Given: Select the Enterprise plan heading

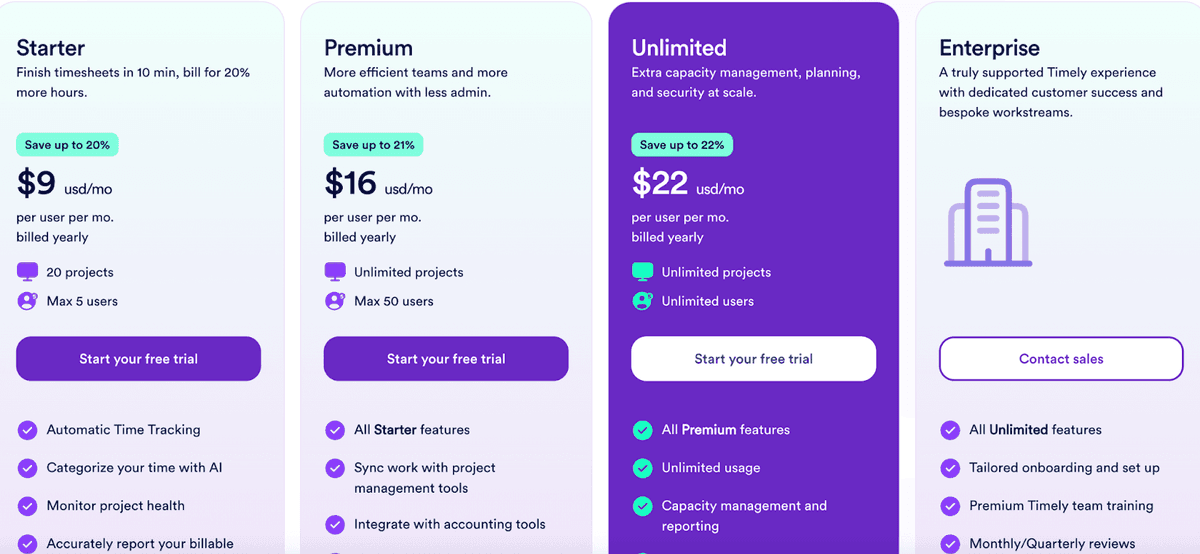Looking at the screenshot, I should tap(989, 48).
